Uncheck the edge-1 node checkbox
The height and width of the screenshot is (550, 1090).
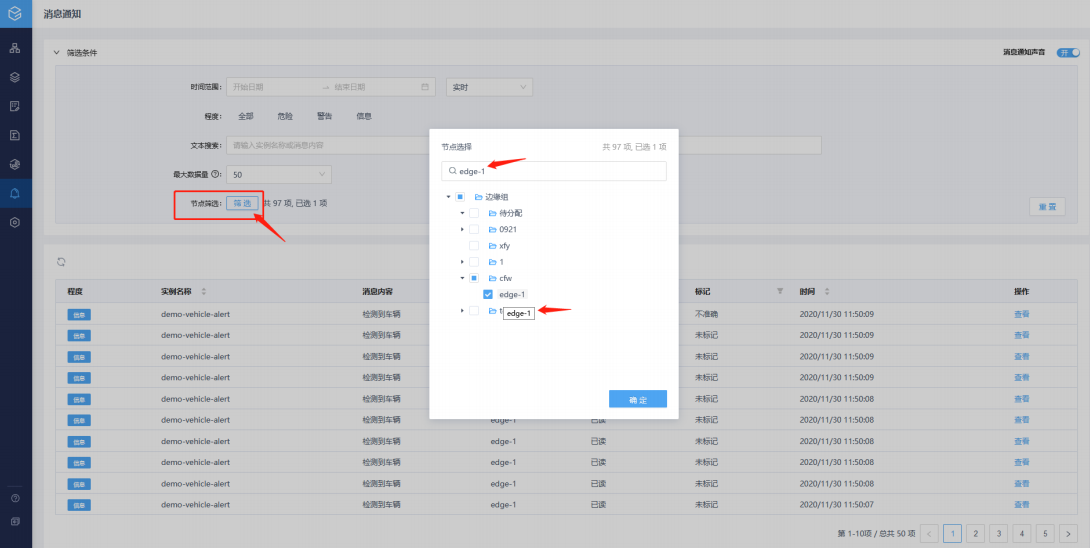pos(488,295)
